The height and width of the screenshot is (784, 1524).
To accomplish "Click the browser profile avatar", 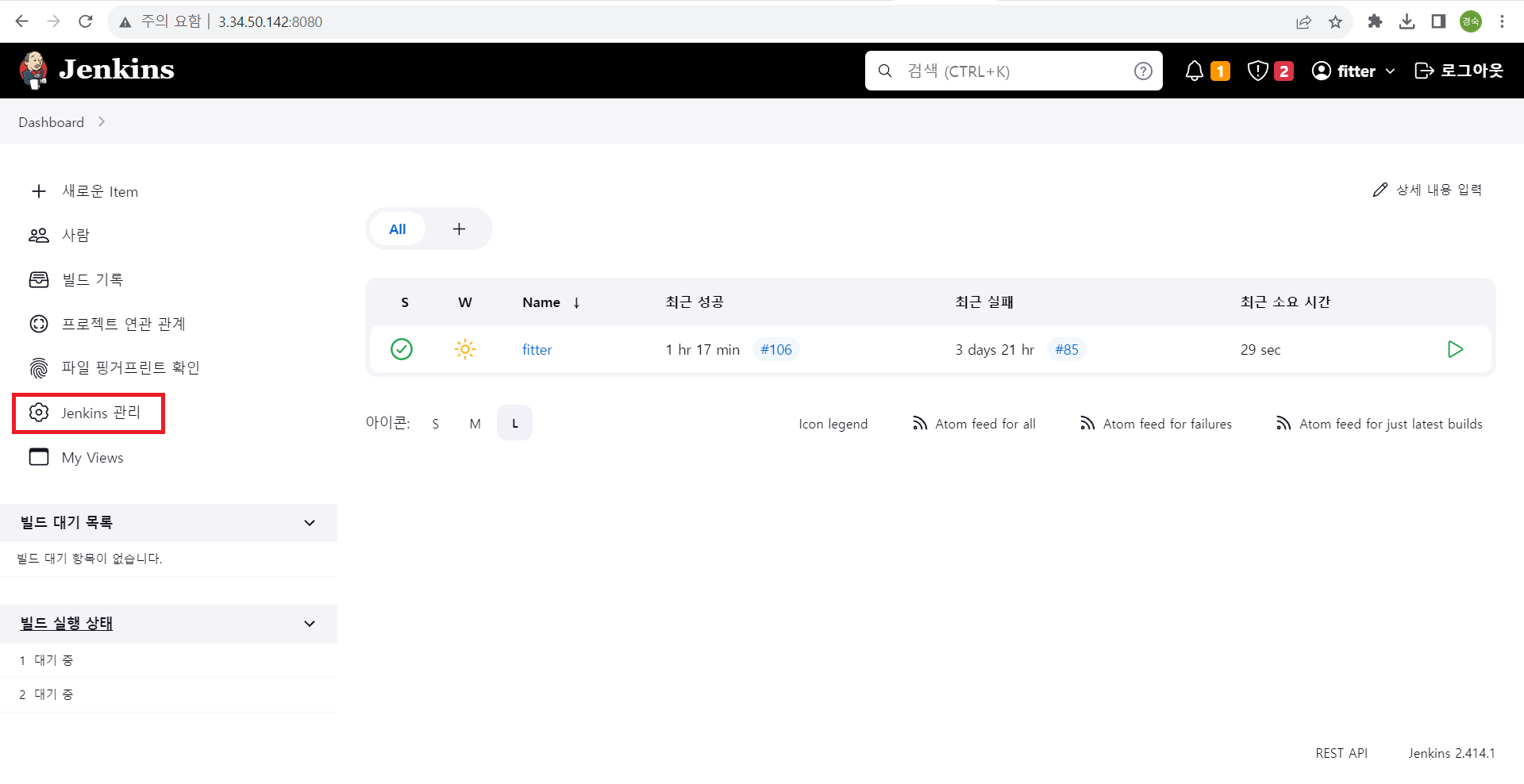I will [x=1471, y=21].
